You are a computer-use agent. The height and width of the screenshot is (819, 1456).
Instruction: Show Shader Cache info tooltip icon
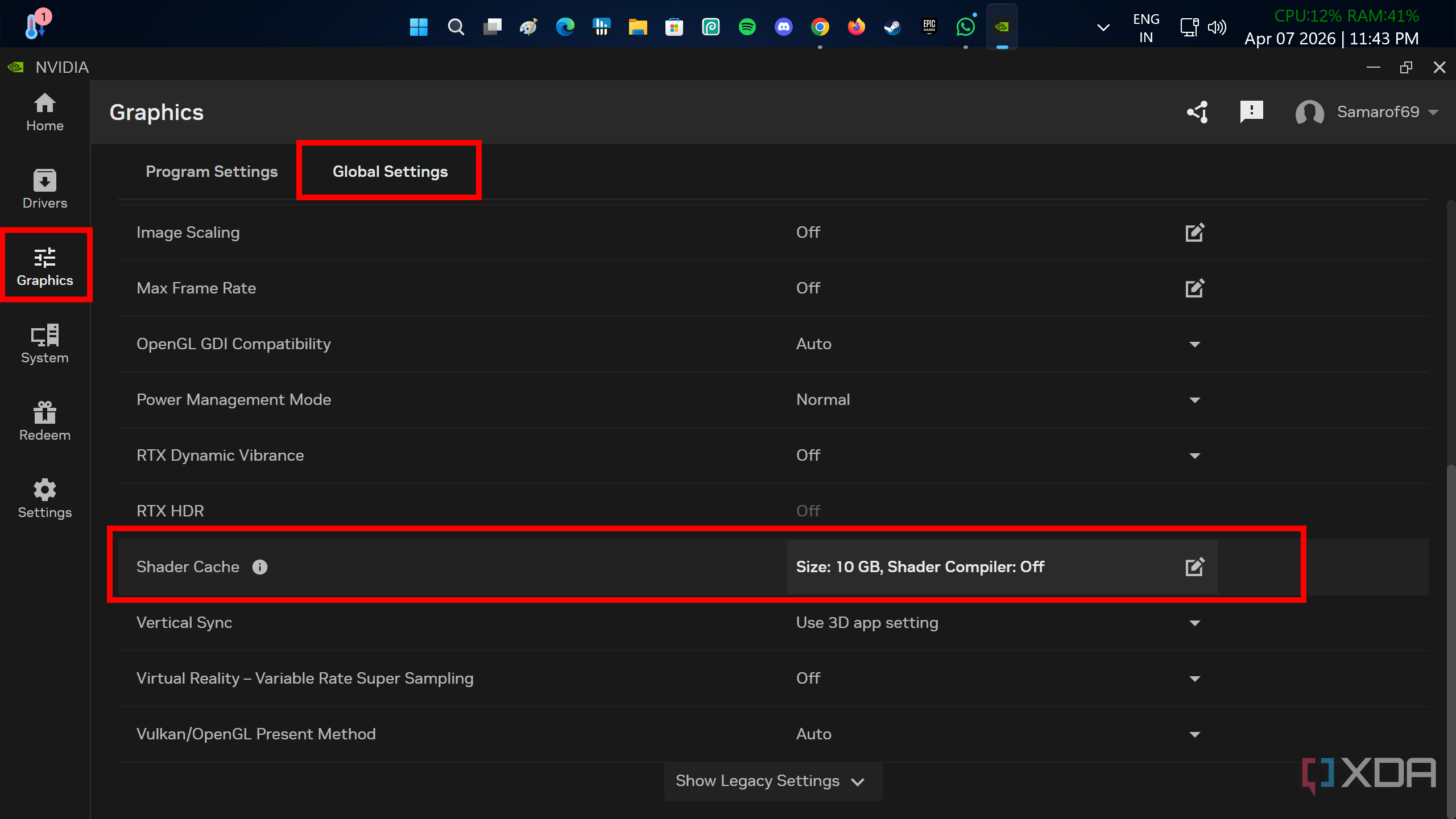(260, 567)
